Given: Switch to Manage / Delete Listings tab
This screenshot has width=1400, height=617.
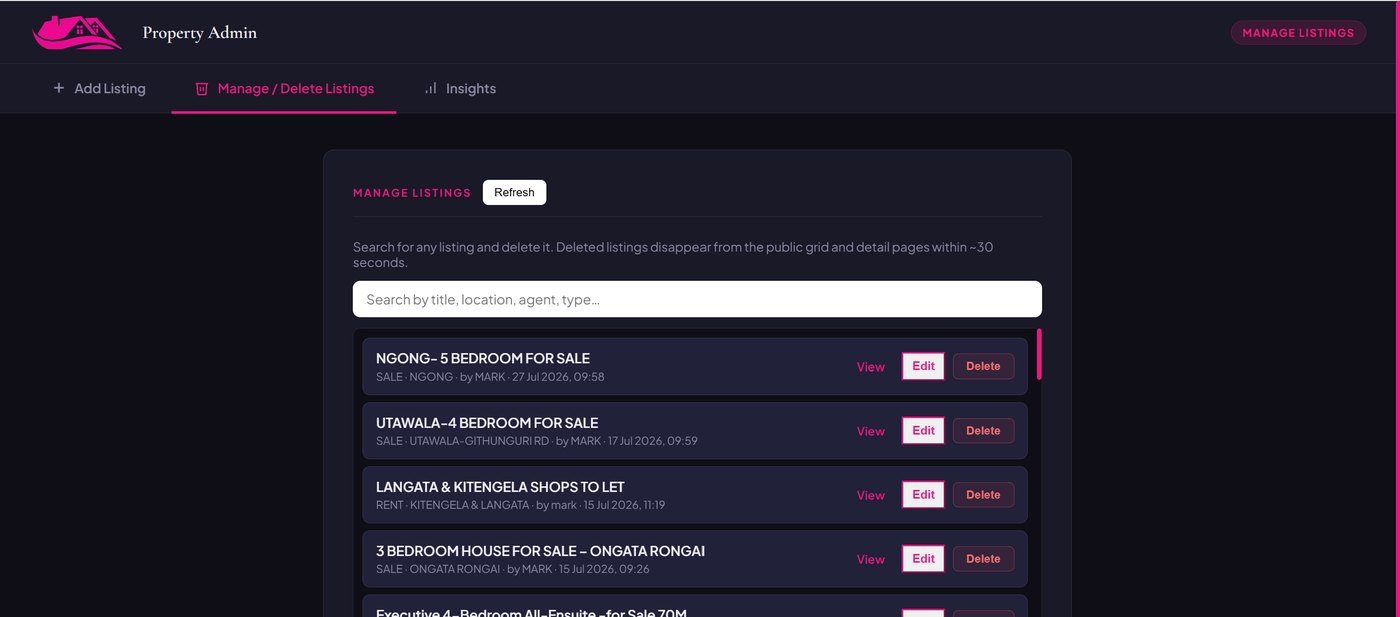Looking at the screenshot, I should (x=284, y=88).
